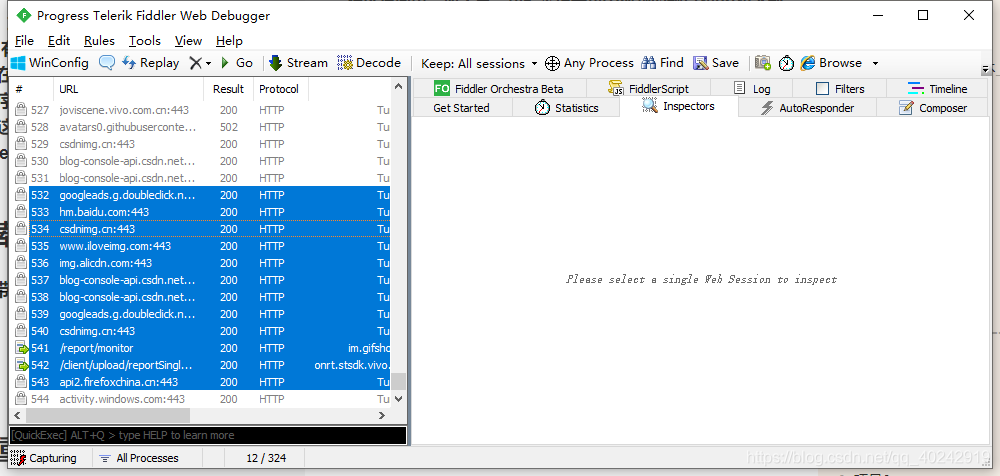The width and height of the screenshot is (1000, 476).
Task: Select session 544 activity.windows.com:443
Action: coord(201,399)
